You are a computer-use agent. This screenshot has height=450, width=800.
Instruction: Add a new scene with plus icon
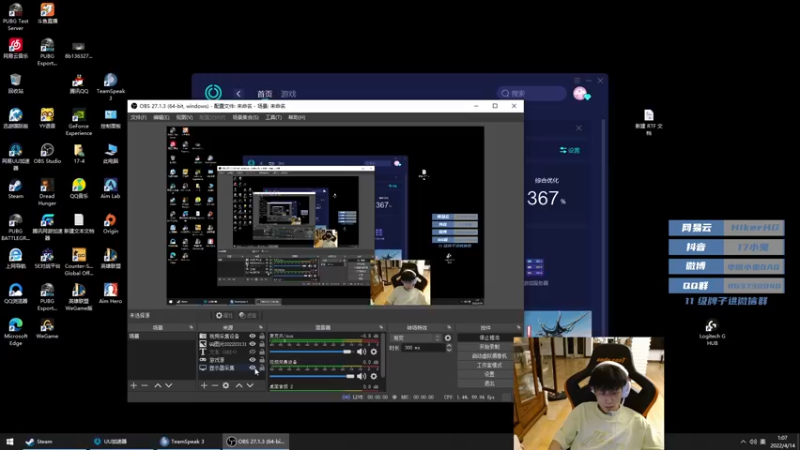(x=134, y=385)
